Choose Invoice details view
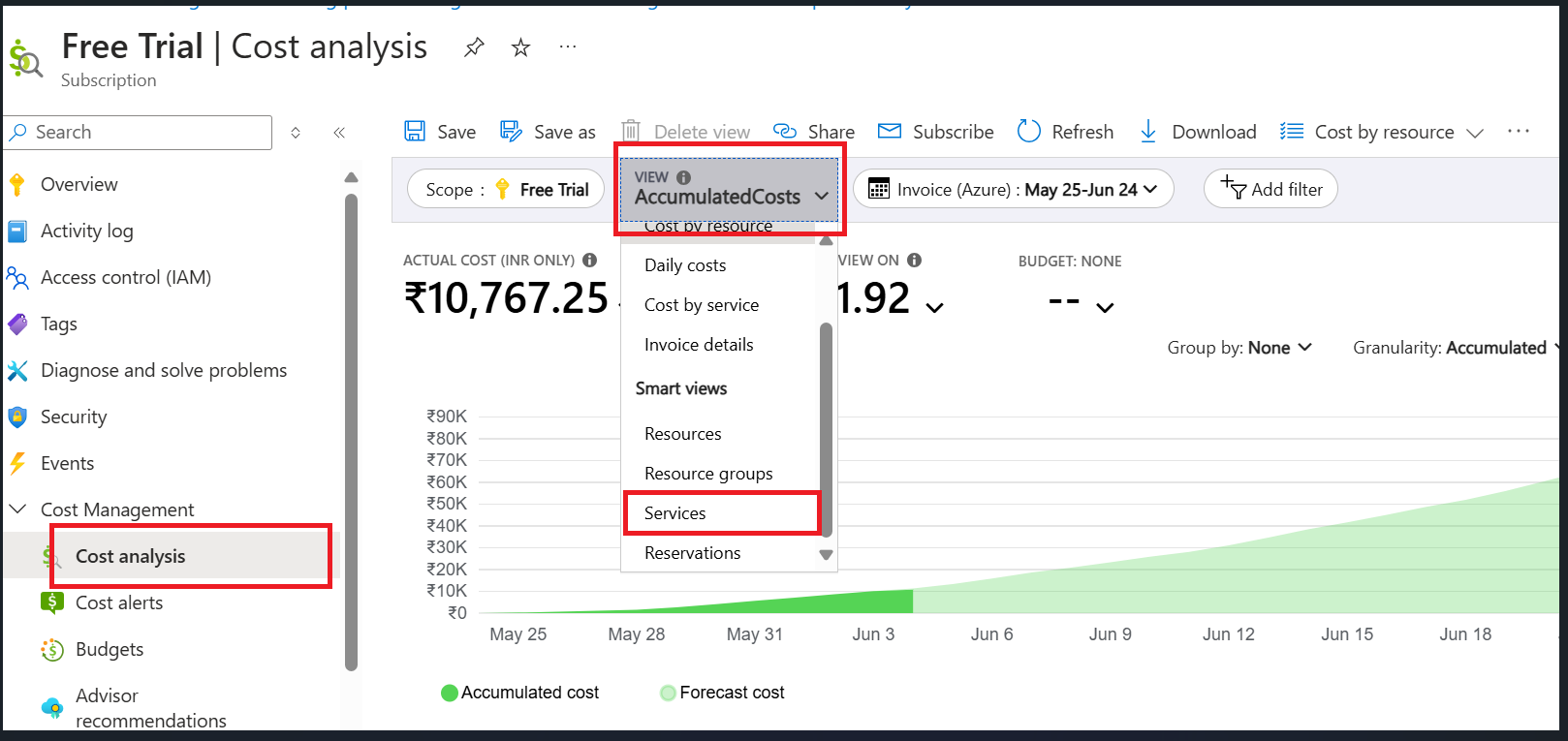This screenshot has height=741, width=1568. pos(699,345)
